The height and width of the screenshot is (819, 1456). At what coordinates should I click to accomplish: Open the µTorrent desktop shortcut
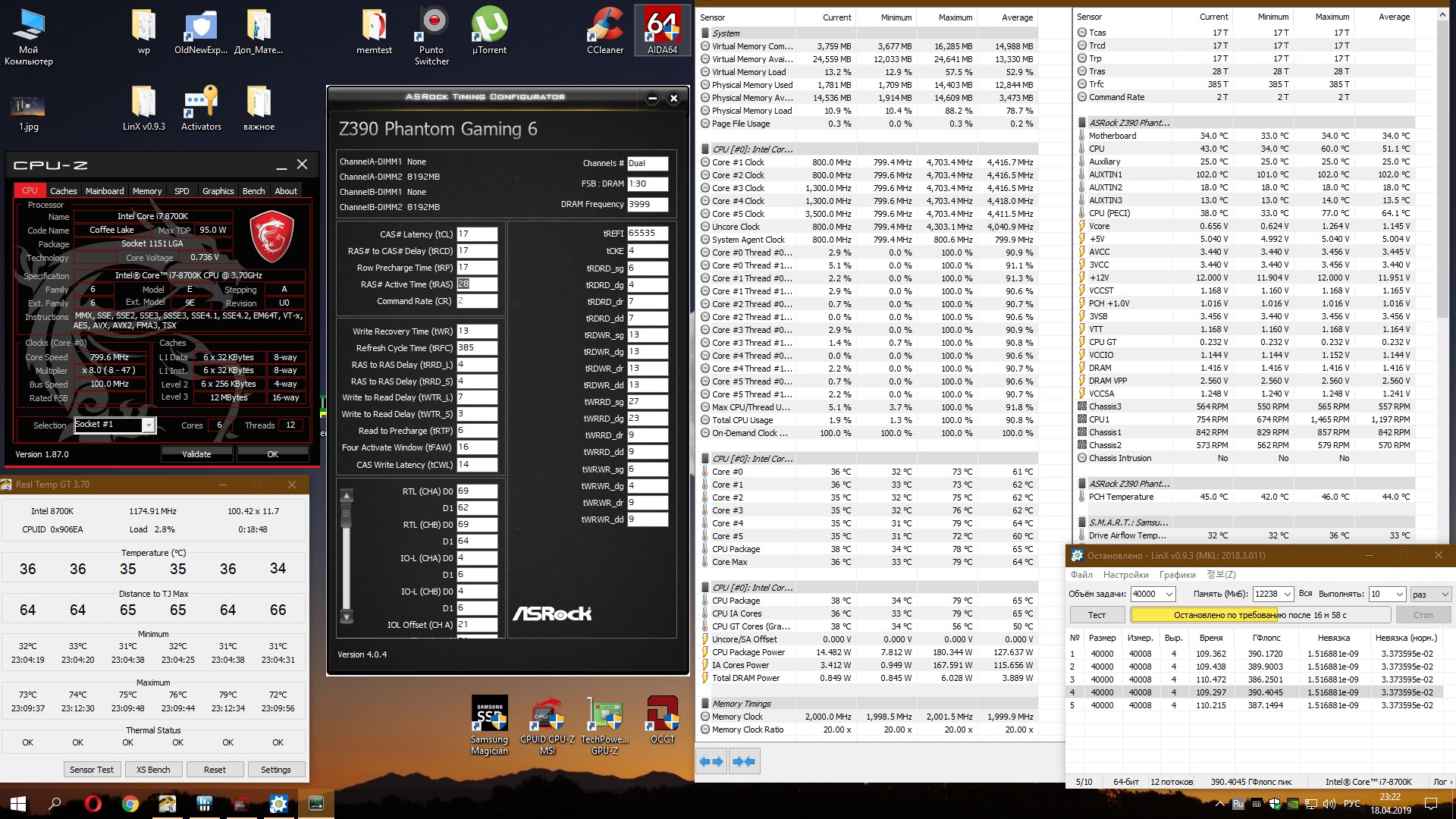point(489,31)
